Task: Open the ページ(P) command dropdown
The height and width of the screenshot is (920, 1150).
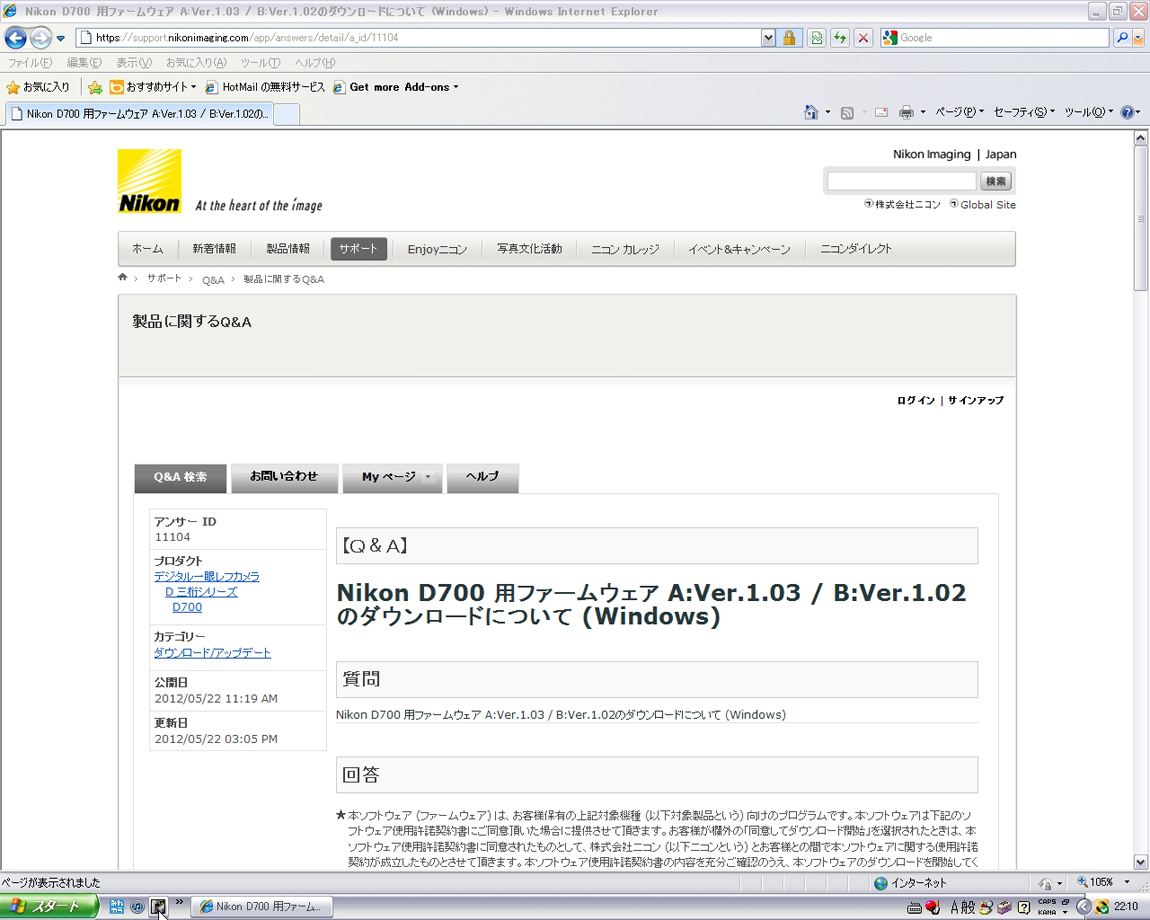Action: 959,112
